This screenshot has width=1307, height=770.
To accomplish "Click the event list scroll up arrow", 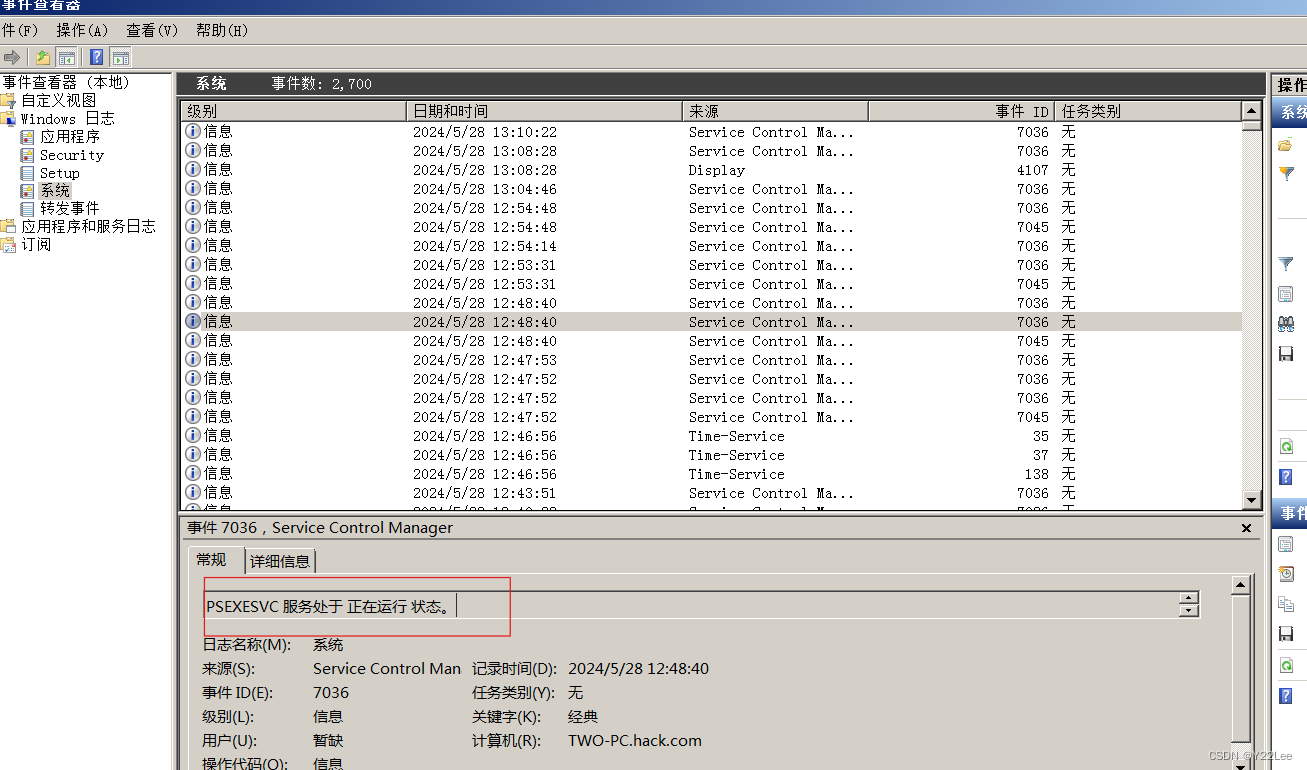I will 1251,110.
